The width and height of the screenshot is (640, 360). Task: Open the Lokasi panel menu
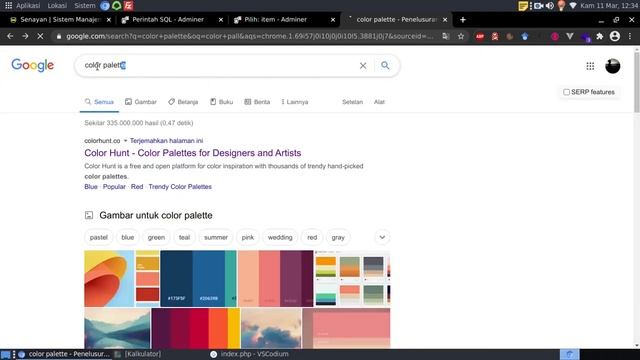coord(57,6)
